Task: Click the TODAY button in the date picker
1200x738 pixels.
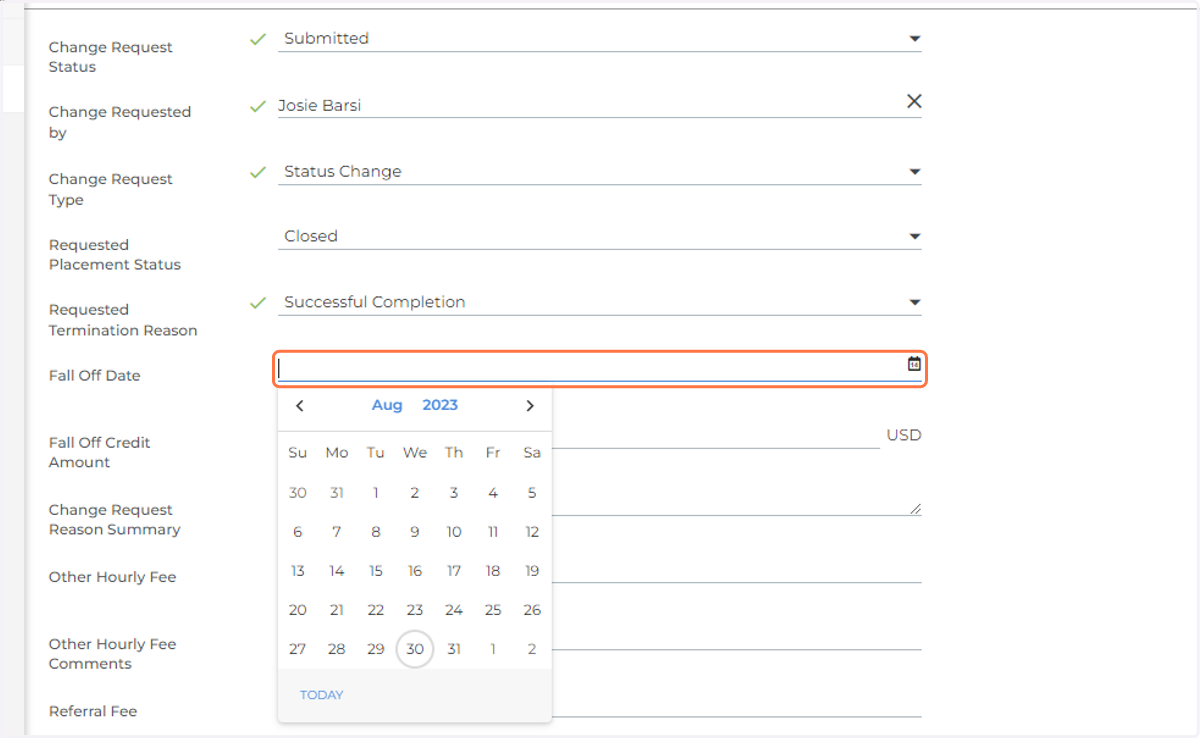Action: coord(321,695)
